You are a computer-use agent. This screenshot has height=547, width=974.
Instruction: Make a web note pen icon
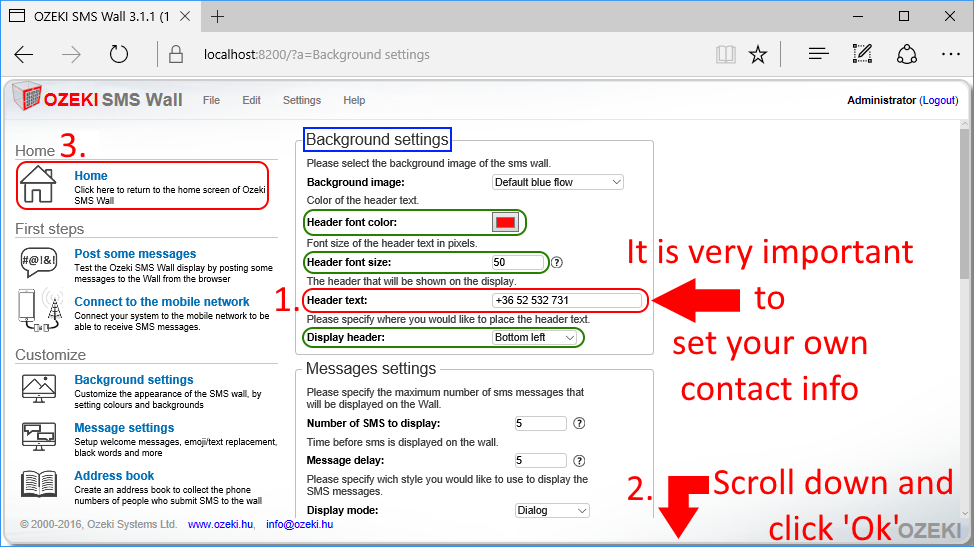coord(862,54)
